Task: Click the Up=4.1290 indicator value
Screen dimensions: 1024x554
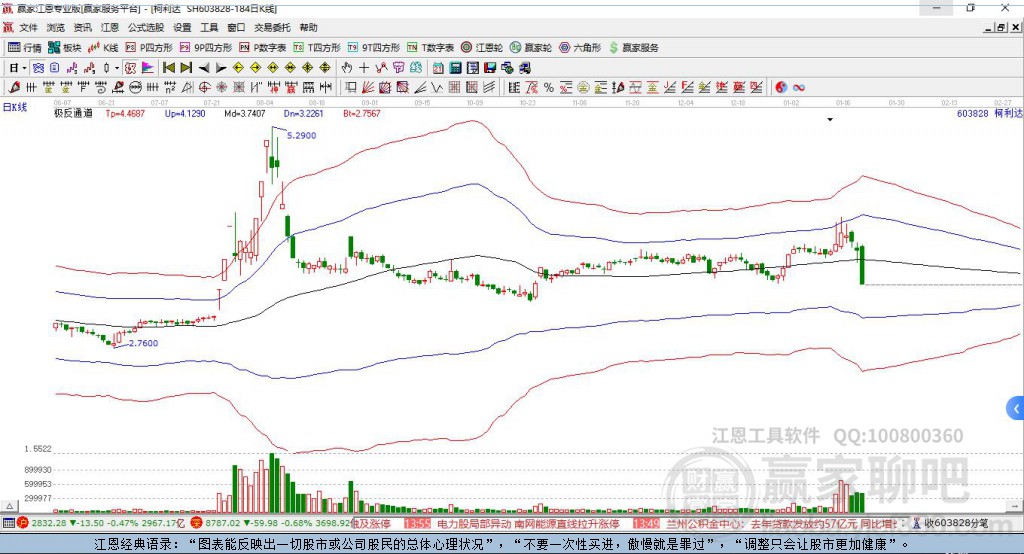Action: click(185, 114)
